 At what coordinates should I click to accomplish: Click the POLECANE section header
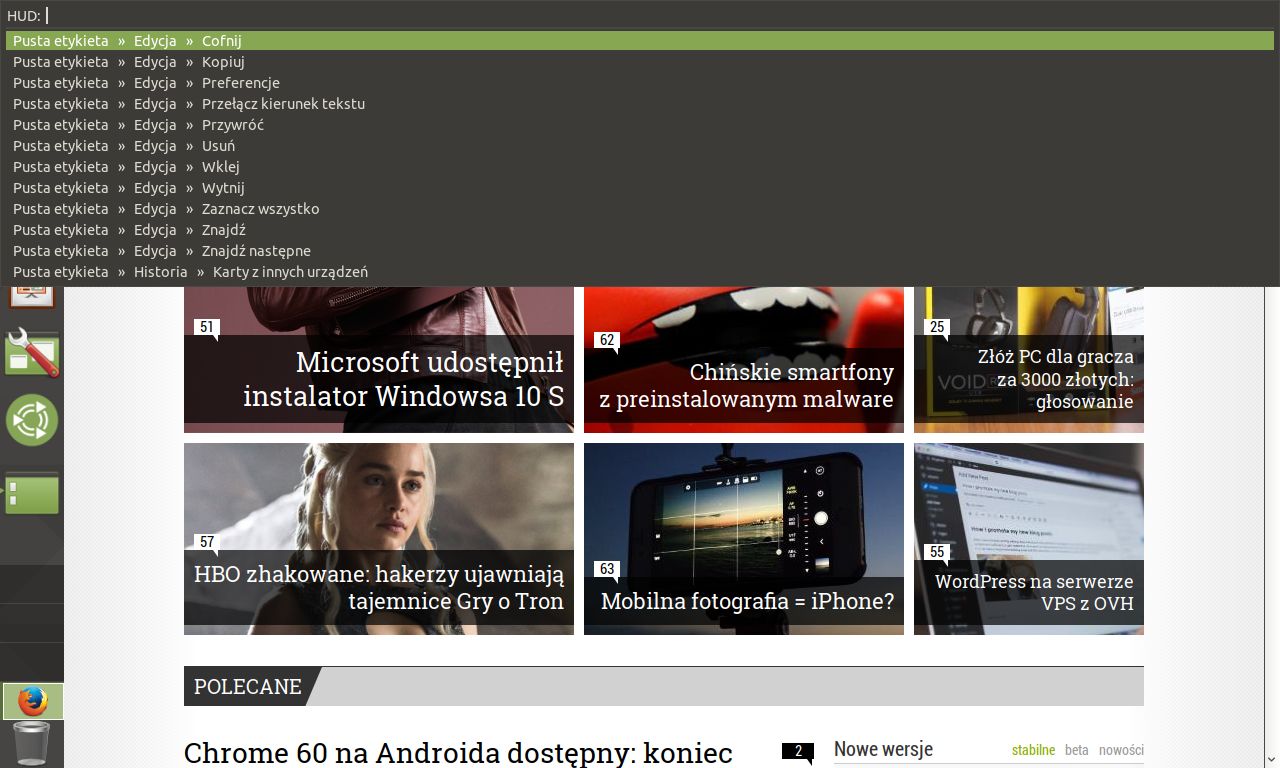248,686
